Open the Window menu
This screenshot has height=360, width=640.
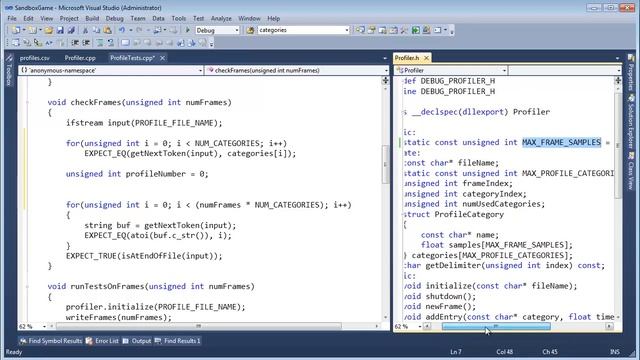click(x=249, y=18)
